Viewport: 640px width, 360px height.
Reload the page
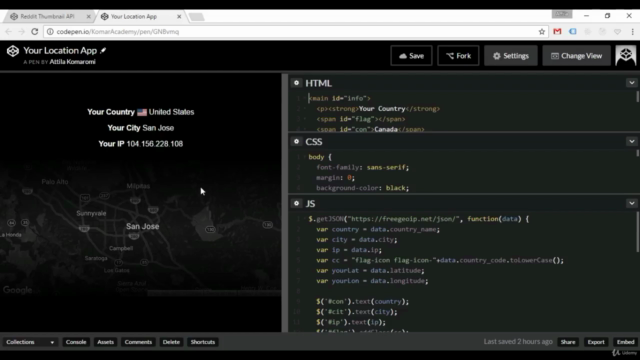(x=35, y=31)
